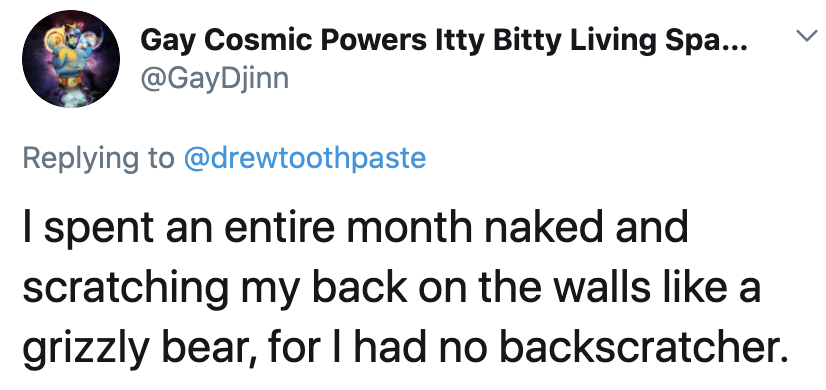Visit the @GayDjinn handle link
Image resolution: width=826 pixels, height=390 pixels.
click(x=214, y=80)
